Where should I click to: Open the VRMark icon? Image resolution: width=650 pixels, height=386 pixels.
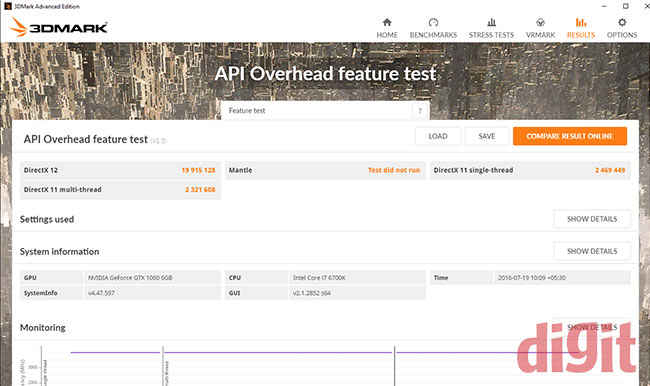(x=540, y=22)
